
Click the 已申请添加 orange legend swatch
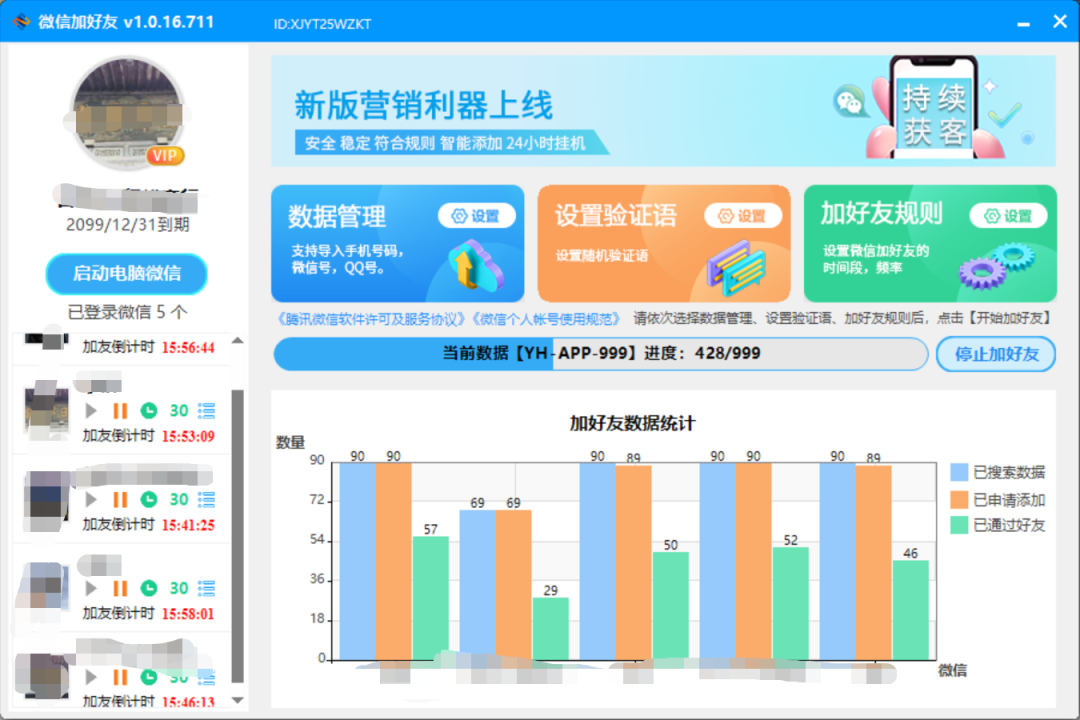[x=959, y=500]
